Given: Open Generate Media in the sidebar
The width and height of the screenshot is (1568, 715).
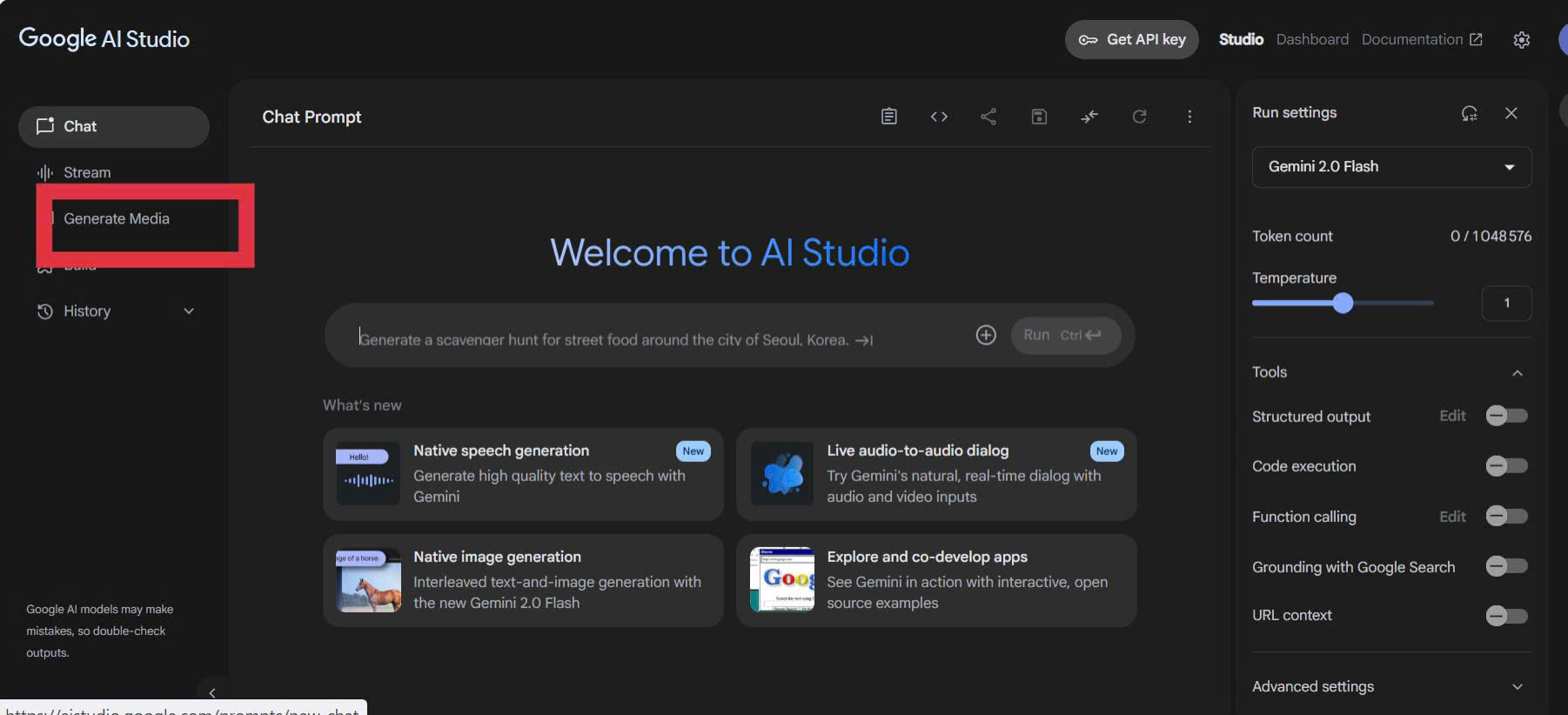Looking at the screenshot, I should pos(117,218).
